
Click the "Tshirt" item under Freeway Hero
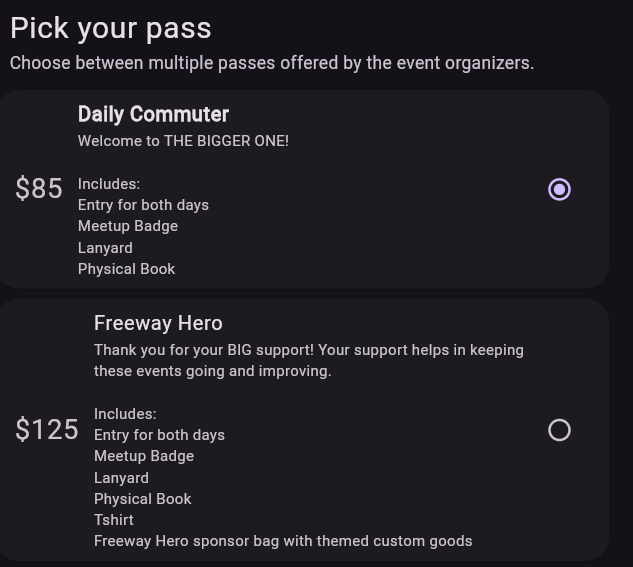114,520
